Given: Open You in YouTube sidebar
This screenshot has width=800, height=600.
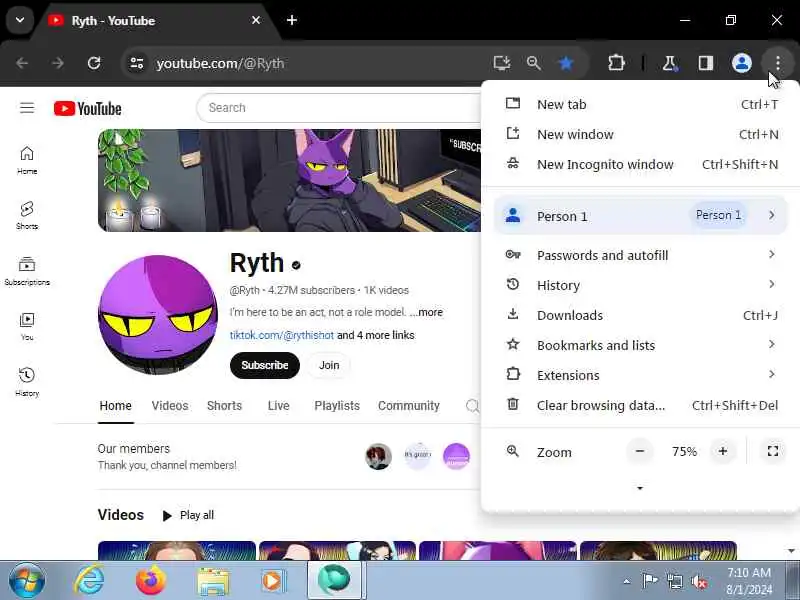Looking at the screenshot, I should (27, 327).
